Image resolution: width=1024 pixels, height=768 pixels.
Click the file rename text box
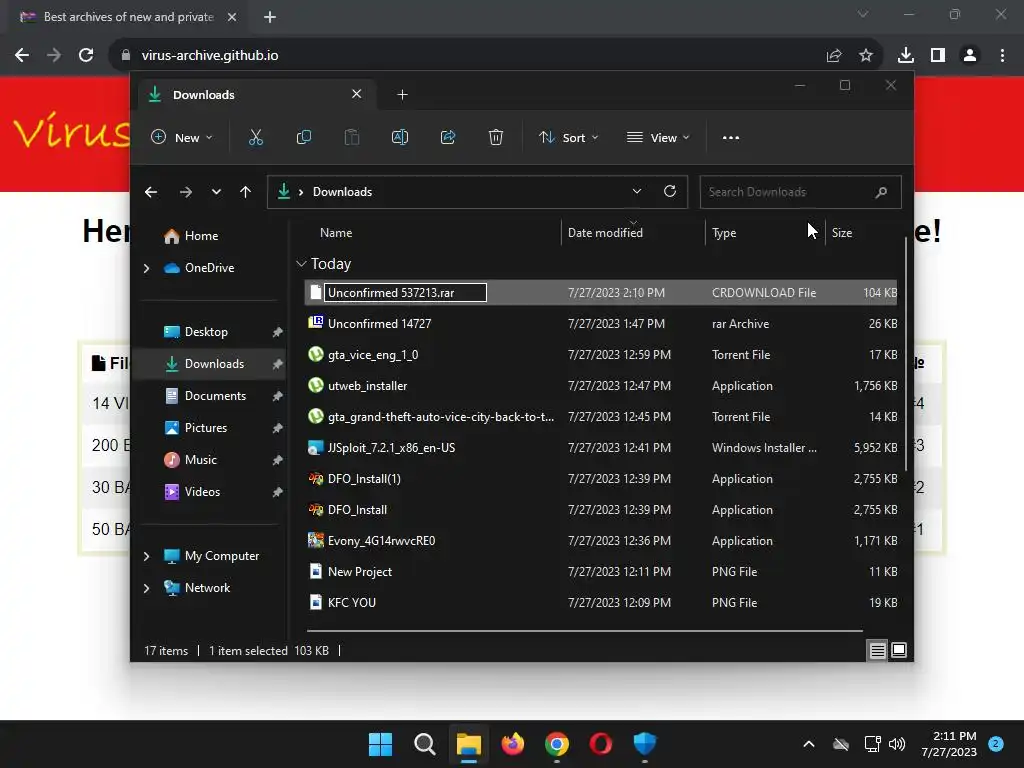pos(406,293)
